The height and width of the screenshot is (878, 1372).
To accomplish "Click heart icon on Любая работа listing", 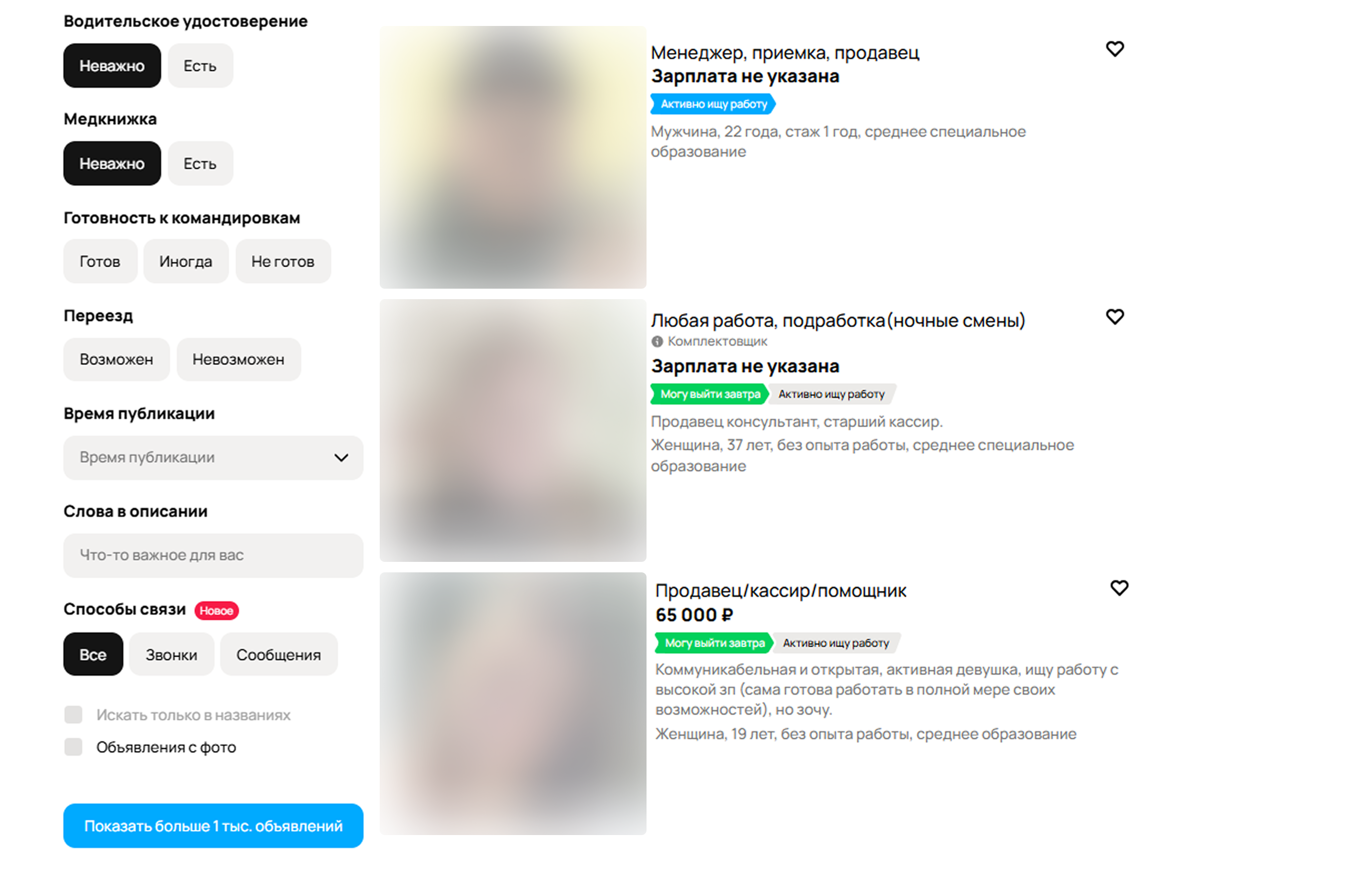I will coord(1115,317).
